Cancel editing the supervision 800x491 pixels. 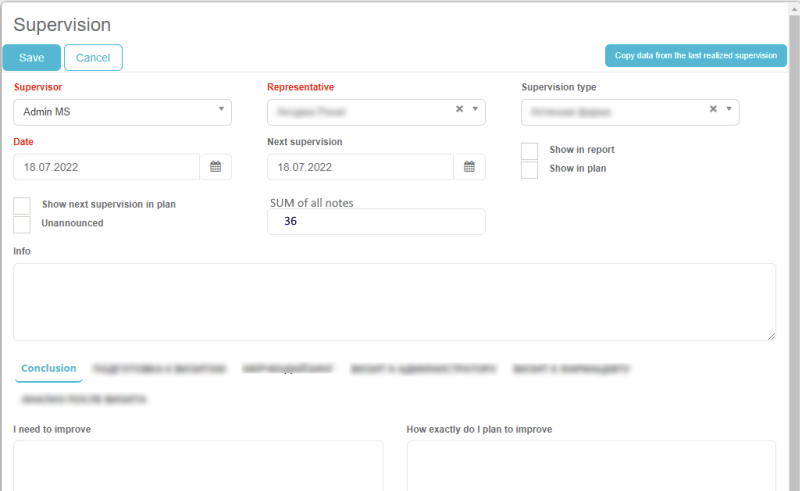(93, 58)
